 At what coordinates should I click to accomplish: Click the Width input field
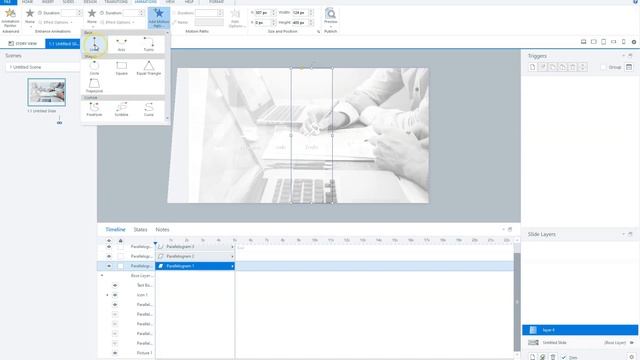coord(300,13)
